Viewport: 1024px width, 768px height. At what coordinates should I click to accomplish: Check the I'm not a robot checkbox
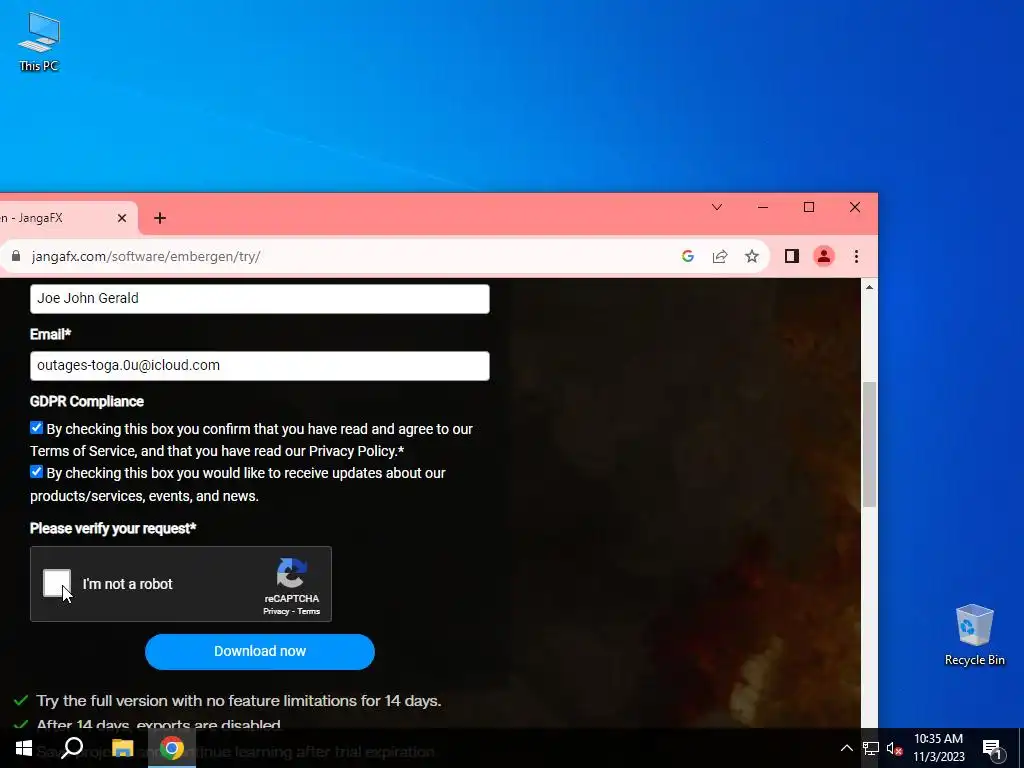click(x=57, y=583)
